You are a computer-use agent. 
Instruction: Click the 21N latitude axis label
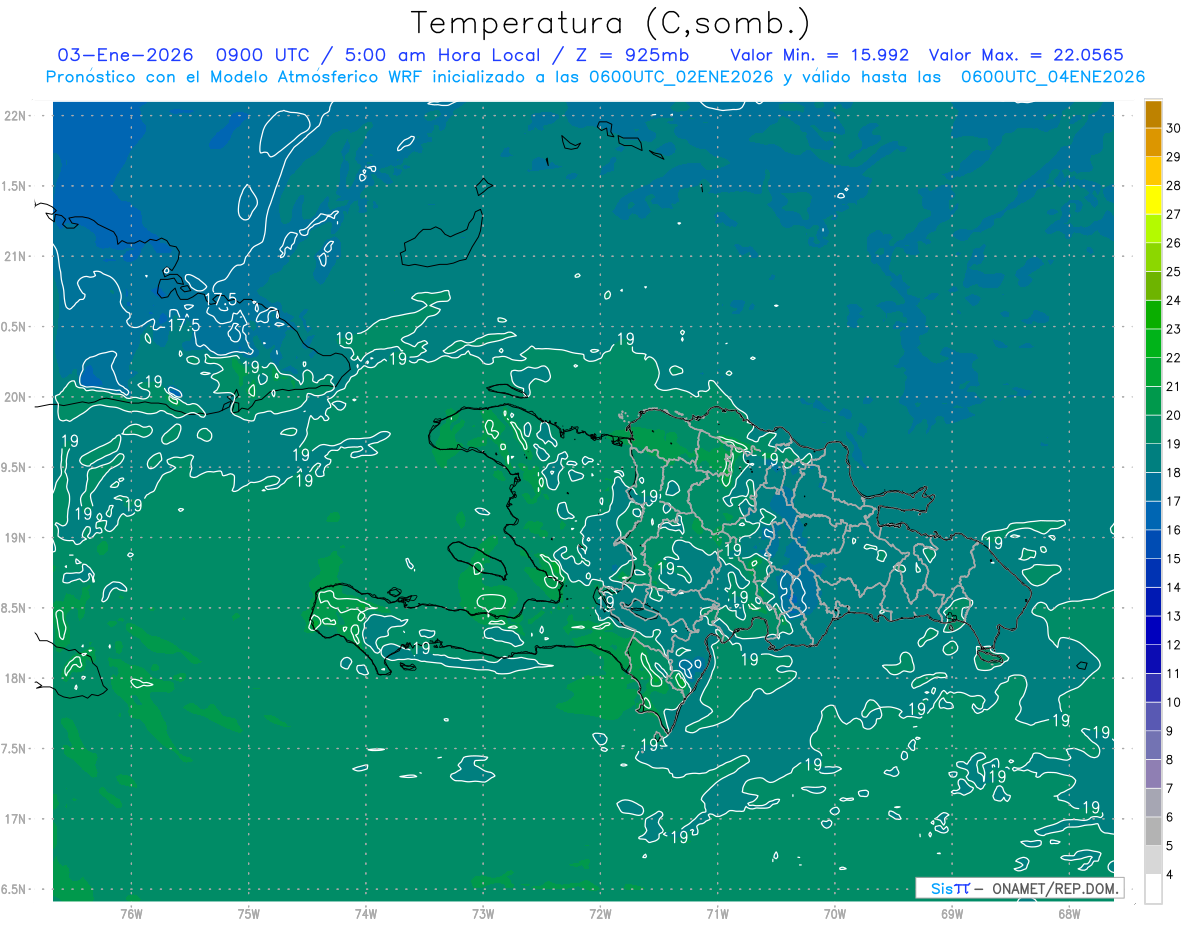[x=16, y=256]
